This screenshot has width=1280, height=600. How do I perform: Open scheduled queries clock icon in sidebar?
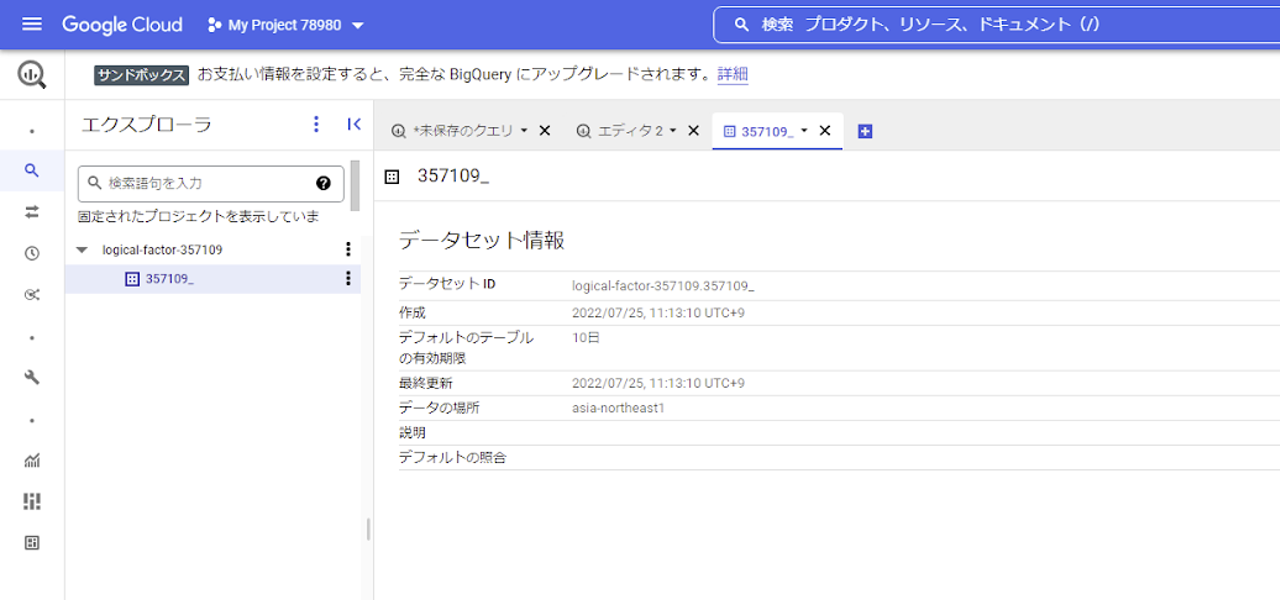pos(32,253)
